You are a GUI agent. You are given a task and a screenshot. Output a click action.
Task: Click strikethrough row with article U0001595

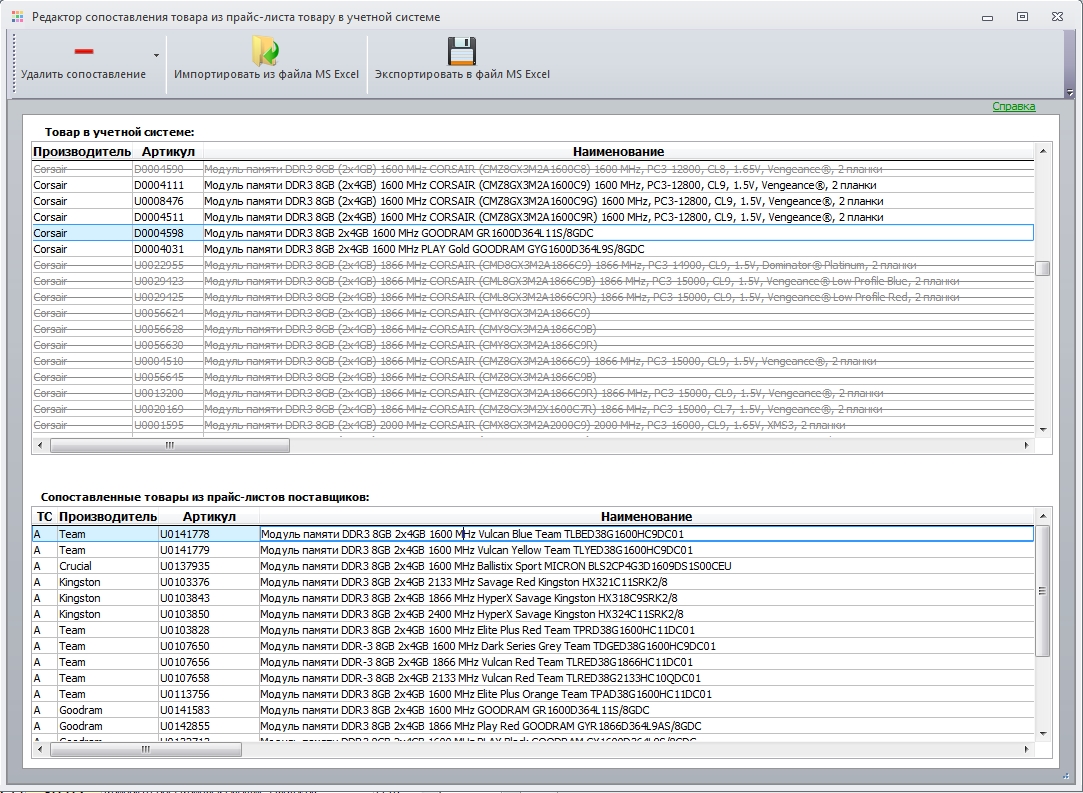(x=533, y=425)
